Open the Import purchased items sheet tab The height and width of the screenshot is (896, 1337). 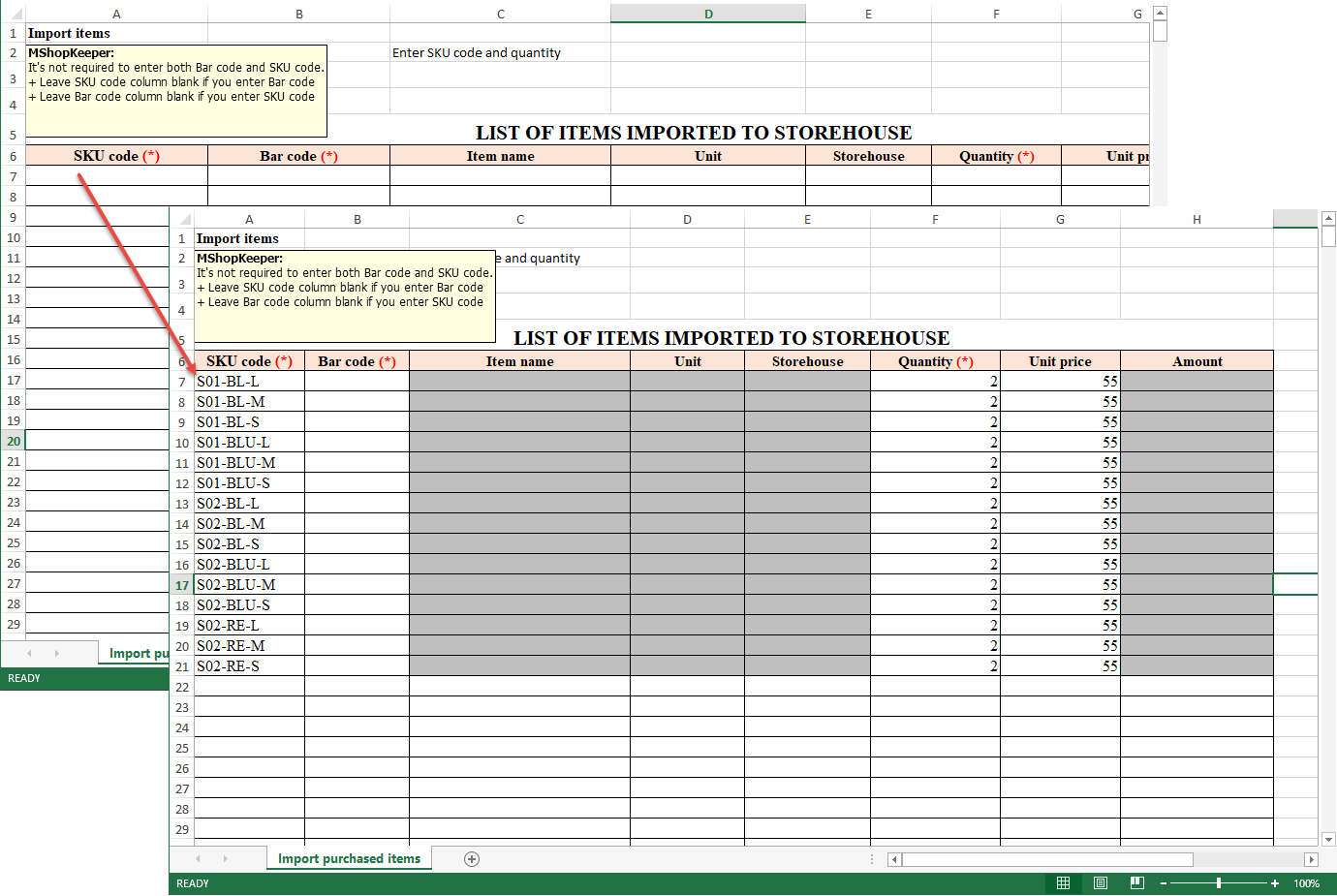coord(349,859)
